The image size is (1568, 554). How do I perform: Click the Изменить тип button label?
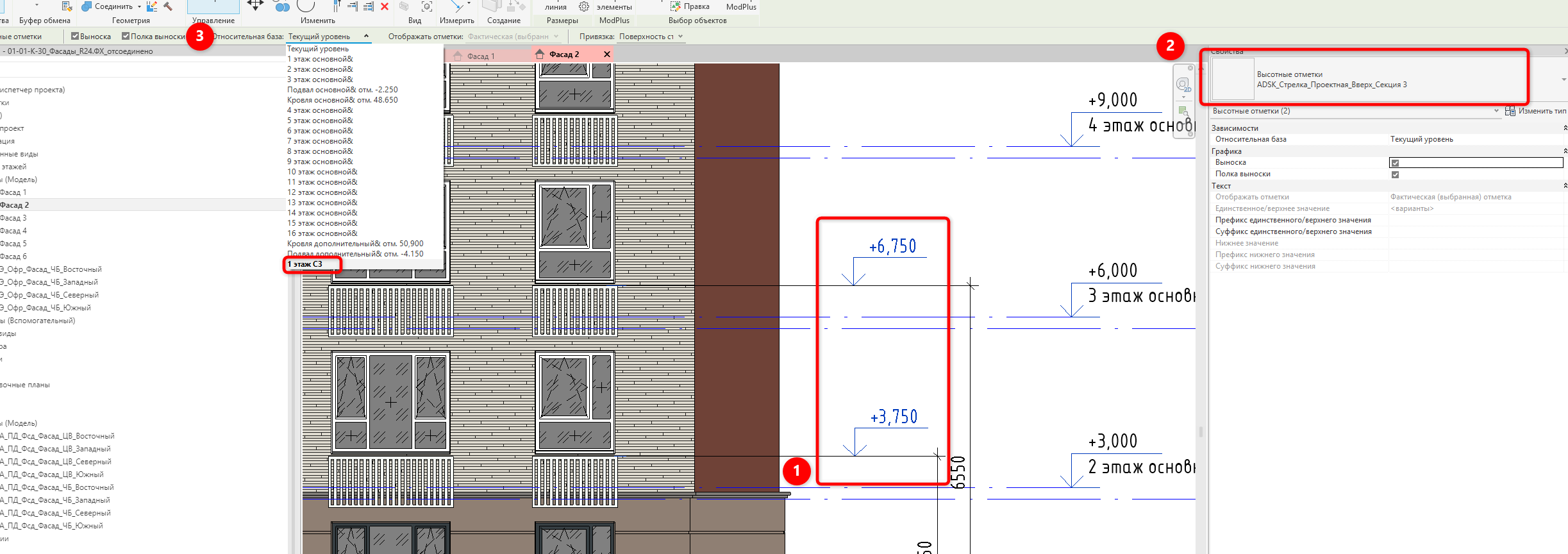tap(1542, 111)
